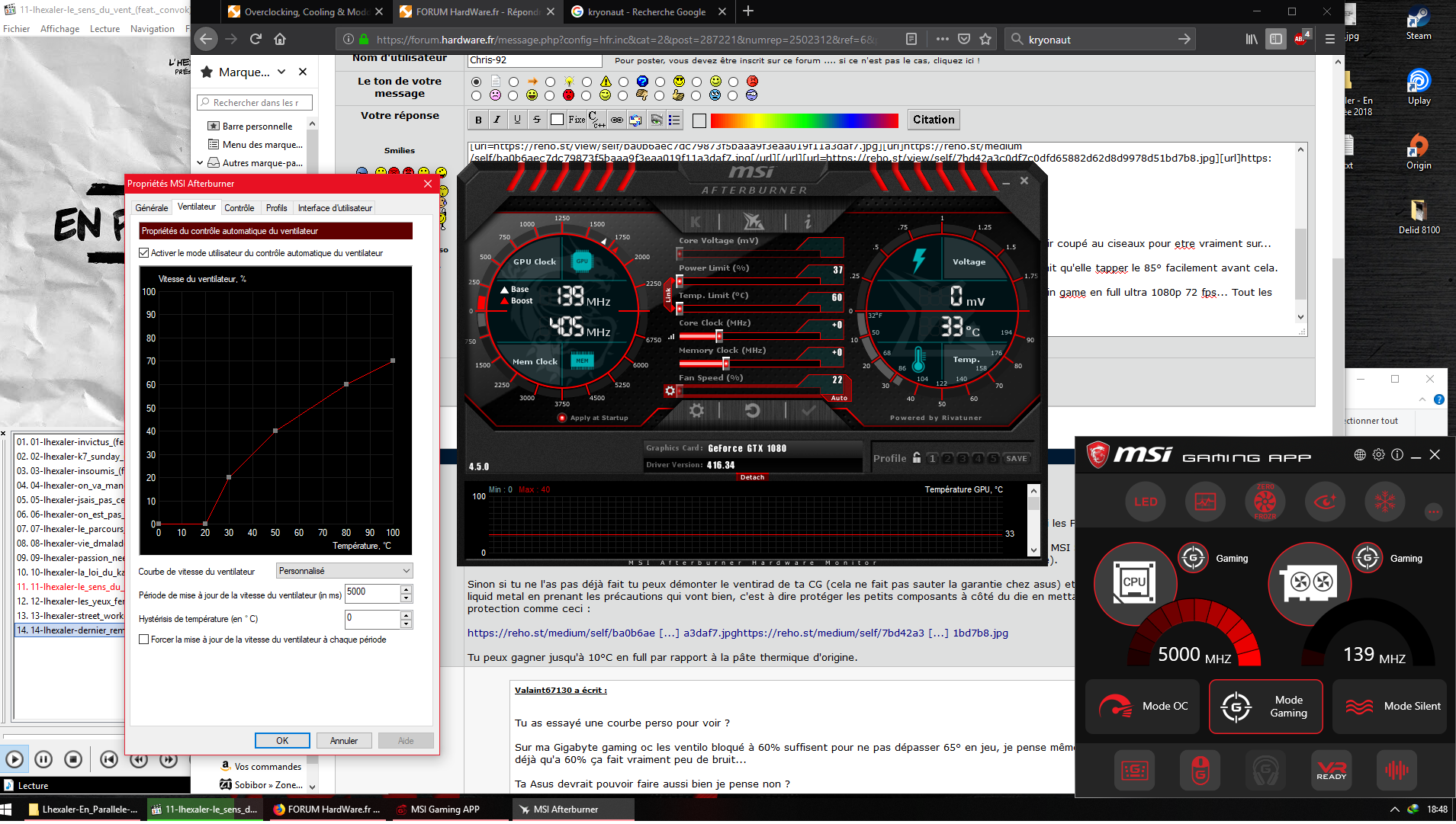
Task: Expand more options in MSI Gaming App
Action: coord(1434,511)
